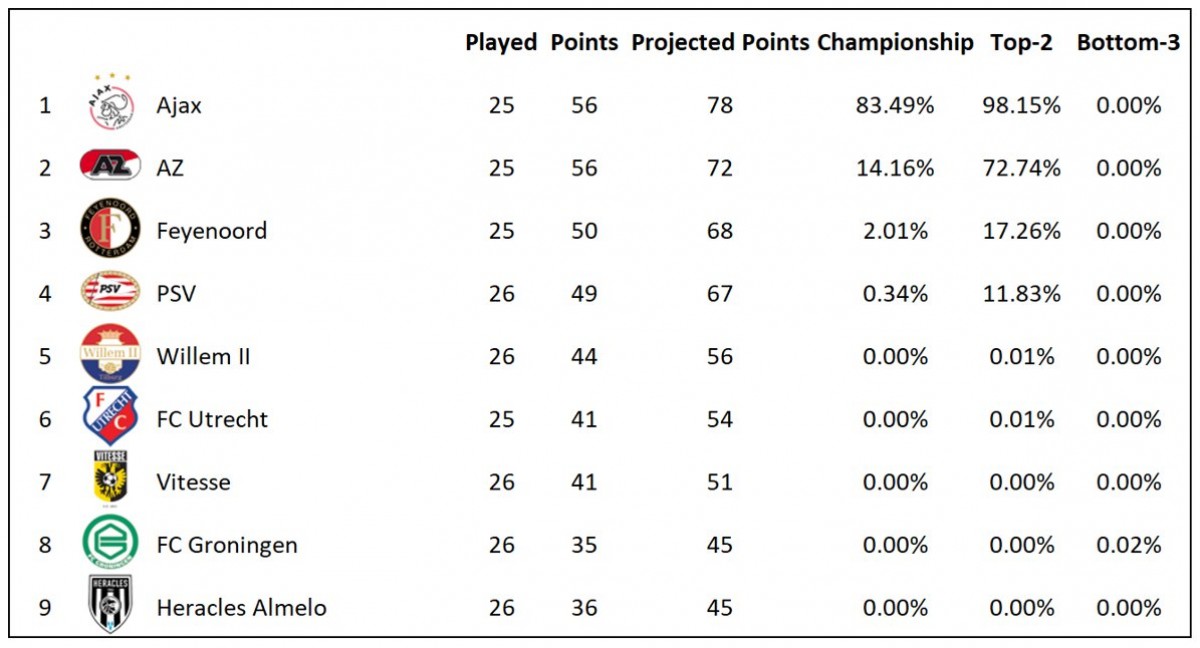Click the Vitesse club crest

(x=110, y=478)
